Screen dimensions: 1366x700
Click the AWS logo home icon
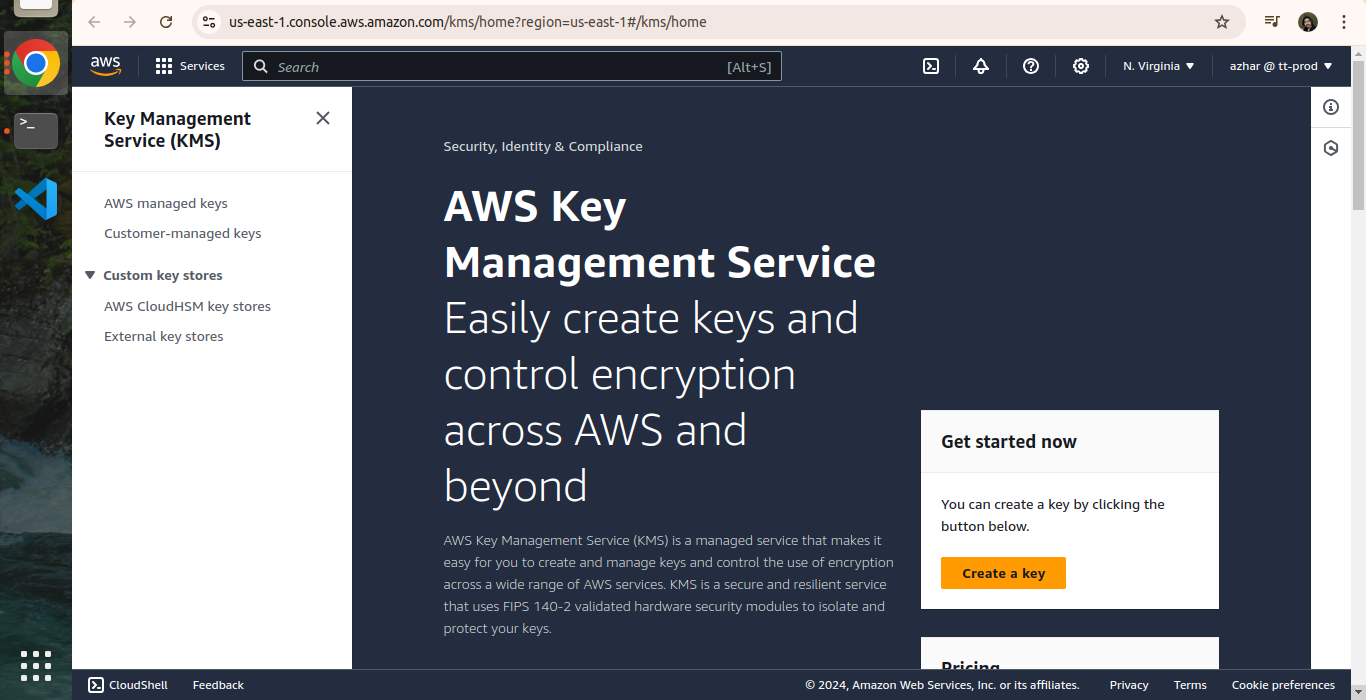105,66
